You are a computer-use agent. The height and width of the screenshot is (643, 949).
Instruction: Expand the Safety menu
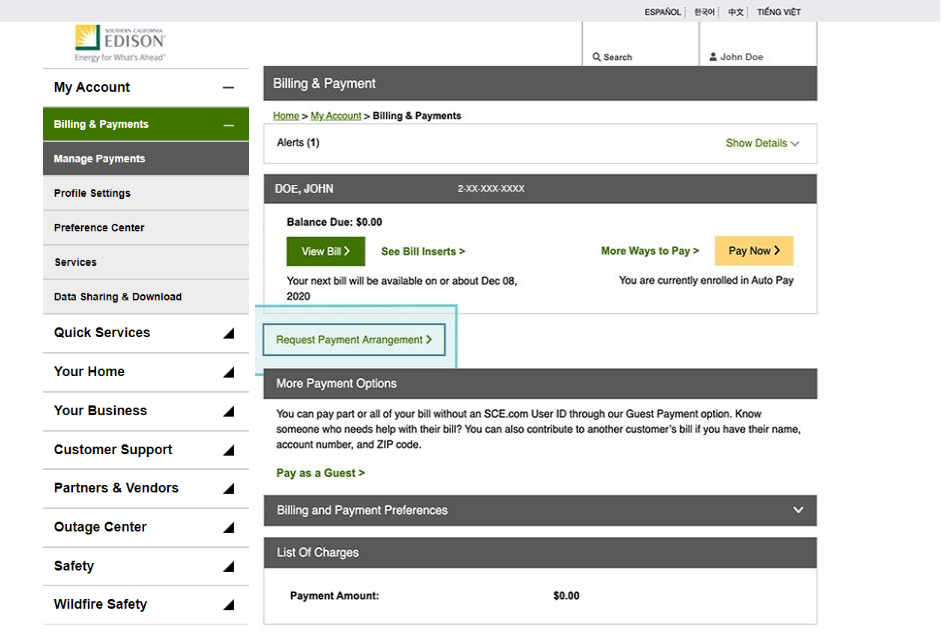click(x=228, y=567)
